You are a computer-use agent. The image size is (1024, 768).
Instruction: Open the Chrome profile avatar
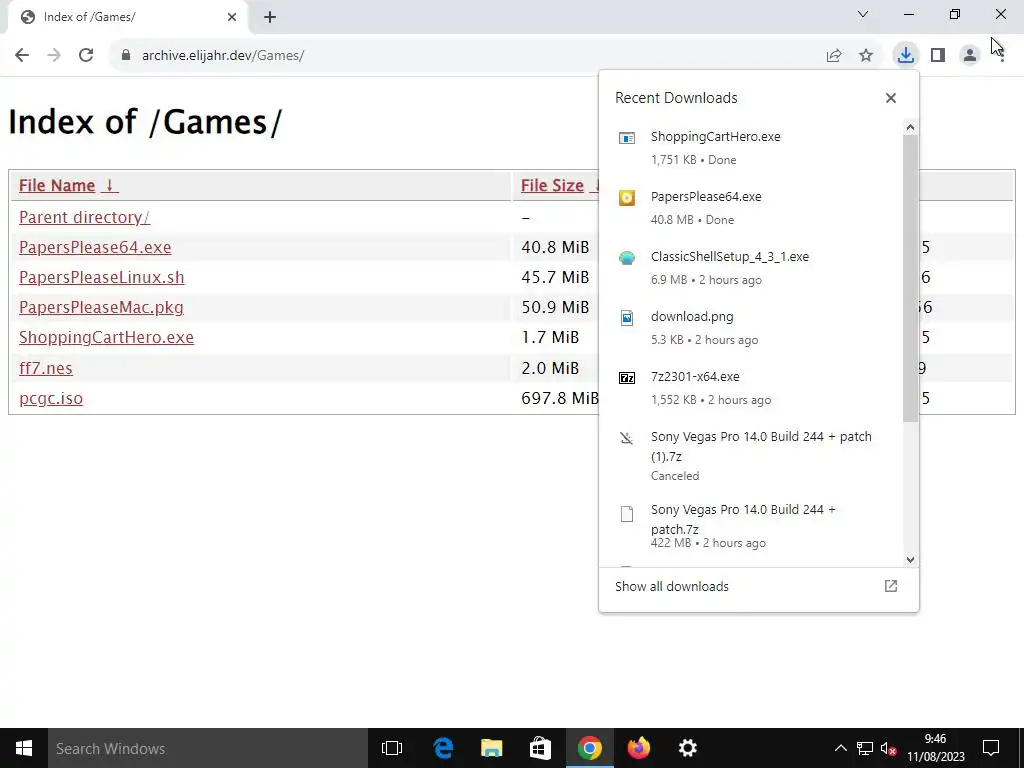tap(970, 56)
